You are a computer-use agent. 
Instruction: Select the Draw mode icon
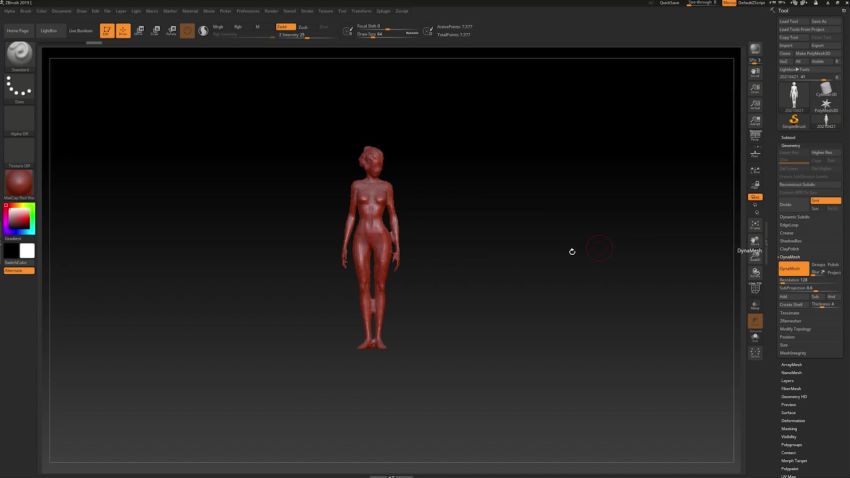coord(123,31)
